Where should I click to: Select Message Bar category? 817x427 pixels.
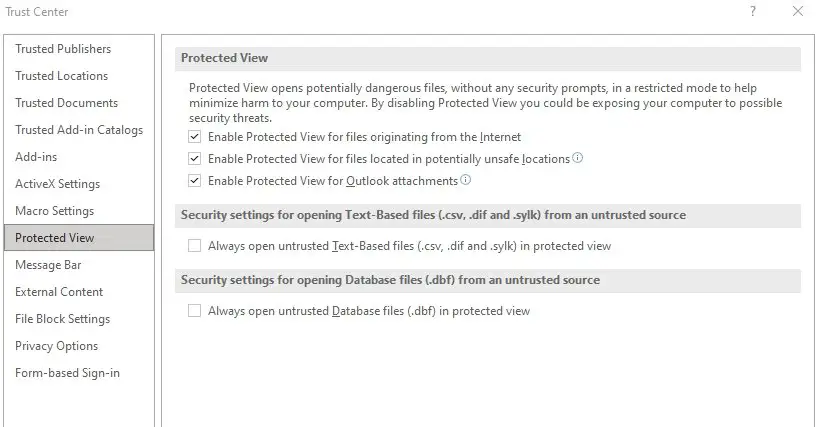(48, 265)
